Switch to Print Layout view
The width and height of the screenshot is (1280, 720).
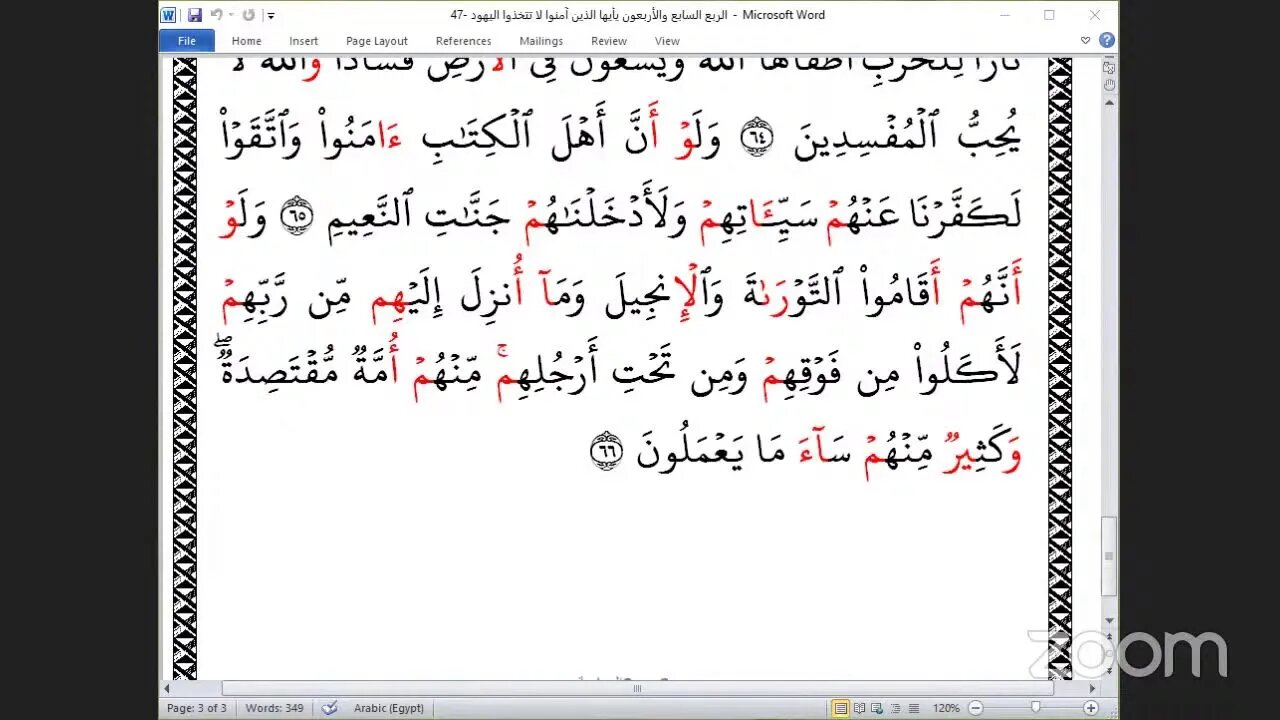pos(841,708)
